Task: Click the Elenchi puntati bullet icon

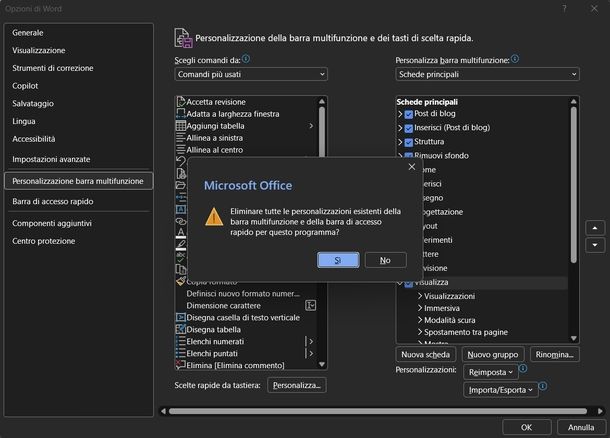Action: pos(181,353)
